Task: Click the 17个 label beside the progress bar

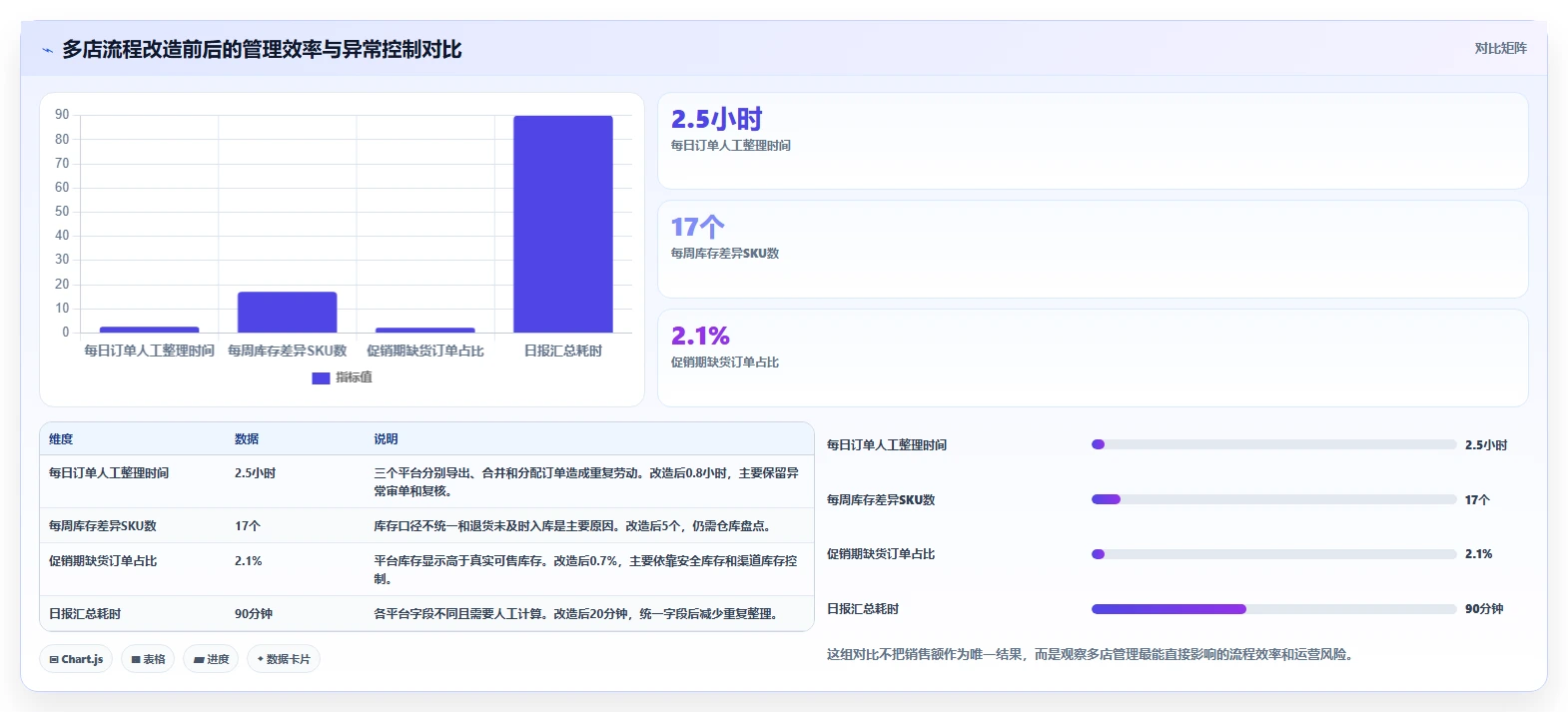Action: coord(1477,500)
